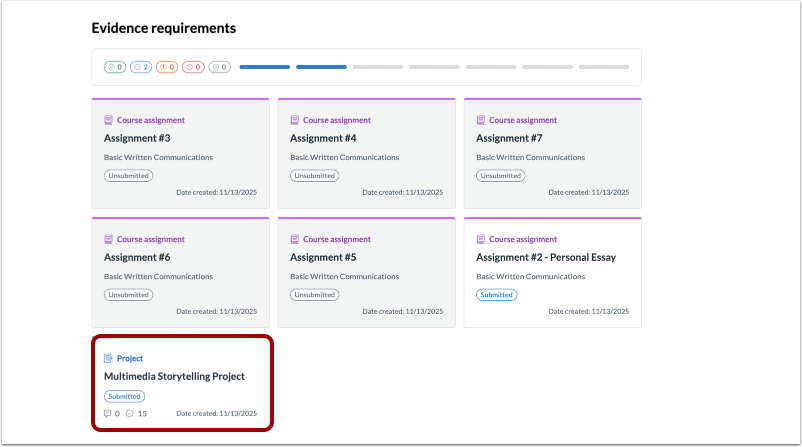The image size is (802, 447).
Task: Click course assignment icon on Personal Essay card
Action: pyautogui.click(x=481, y=239)
